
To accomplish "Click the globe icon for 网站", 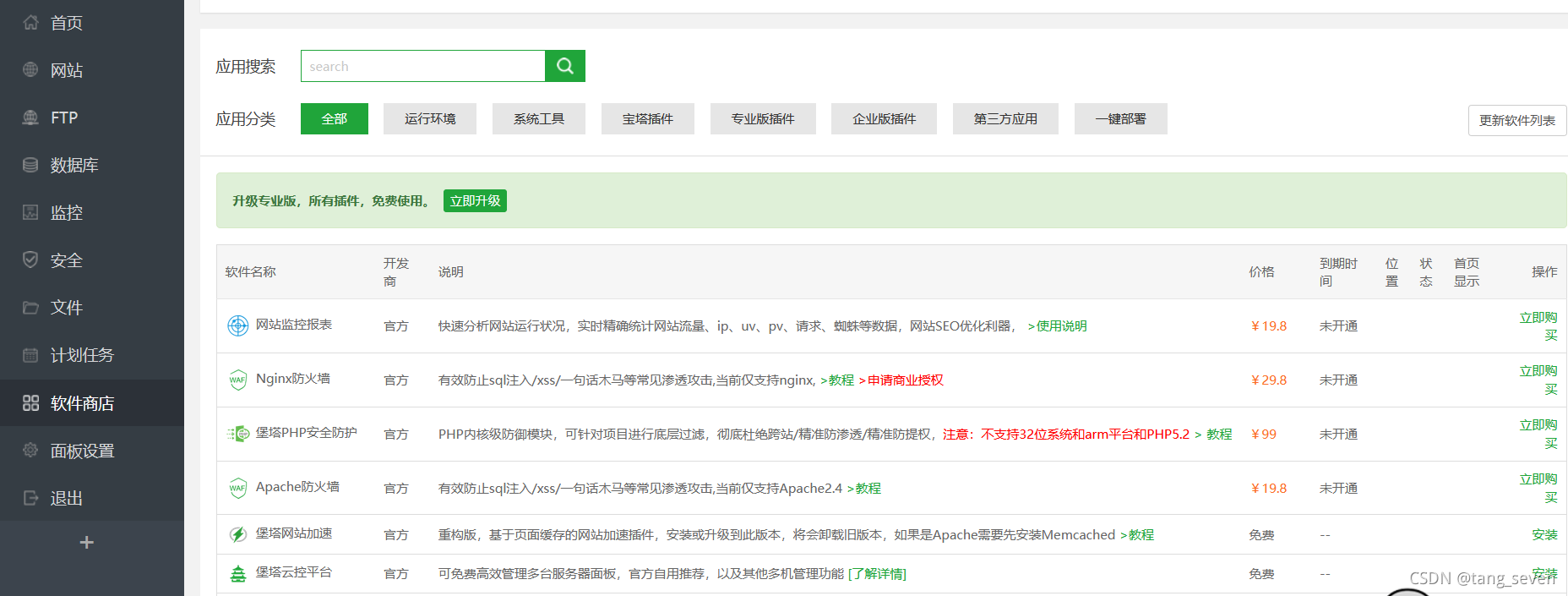I will pyautogui.click(x=30, y=70).
